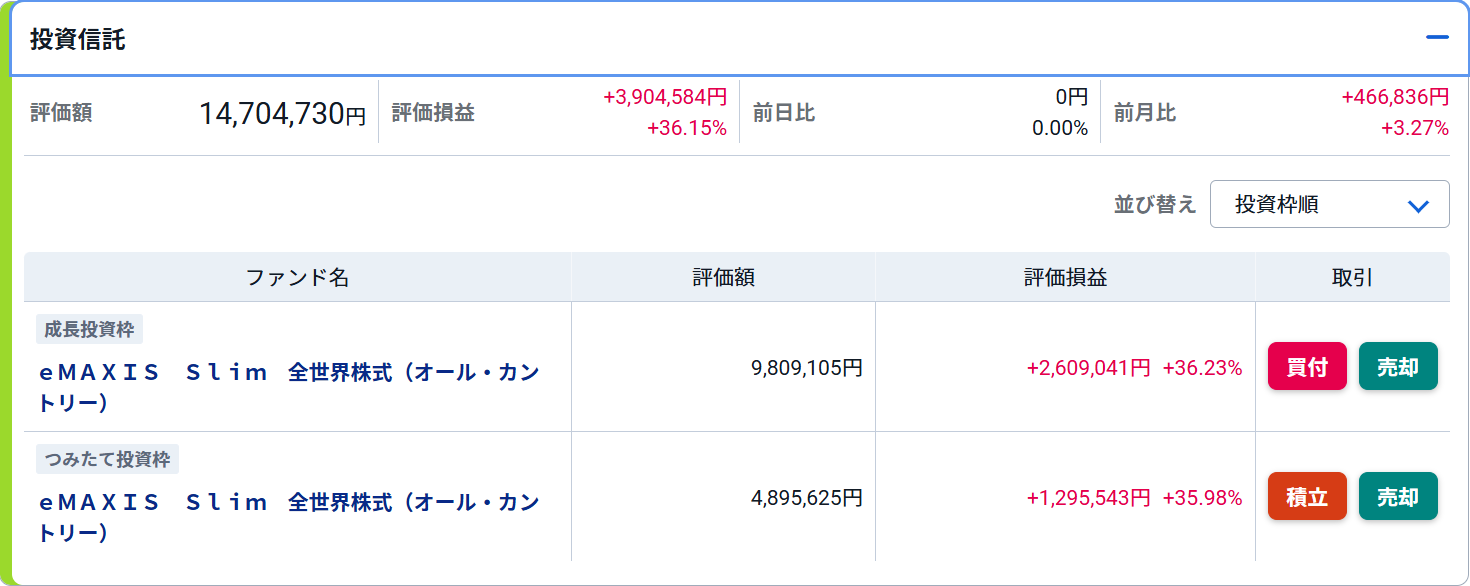Click the 取引 column header
1470x586 pixels.
tap(1353, 277)
